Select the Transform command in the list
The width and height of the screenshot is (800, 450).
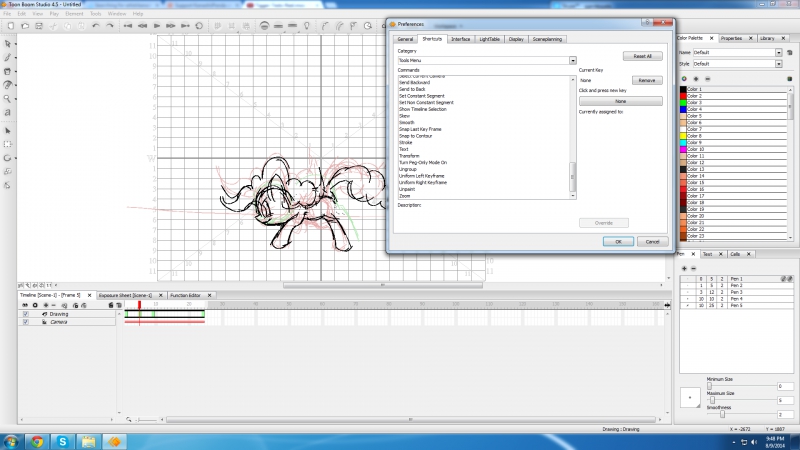pyautogui.click(x=409, y=156)
